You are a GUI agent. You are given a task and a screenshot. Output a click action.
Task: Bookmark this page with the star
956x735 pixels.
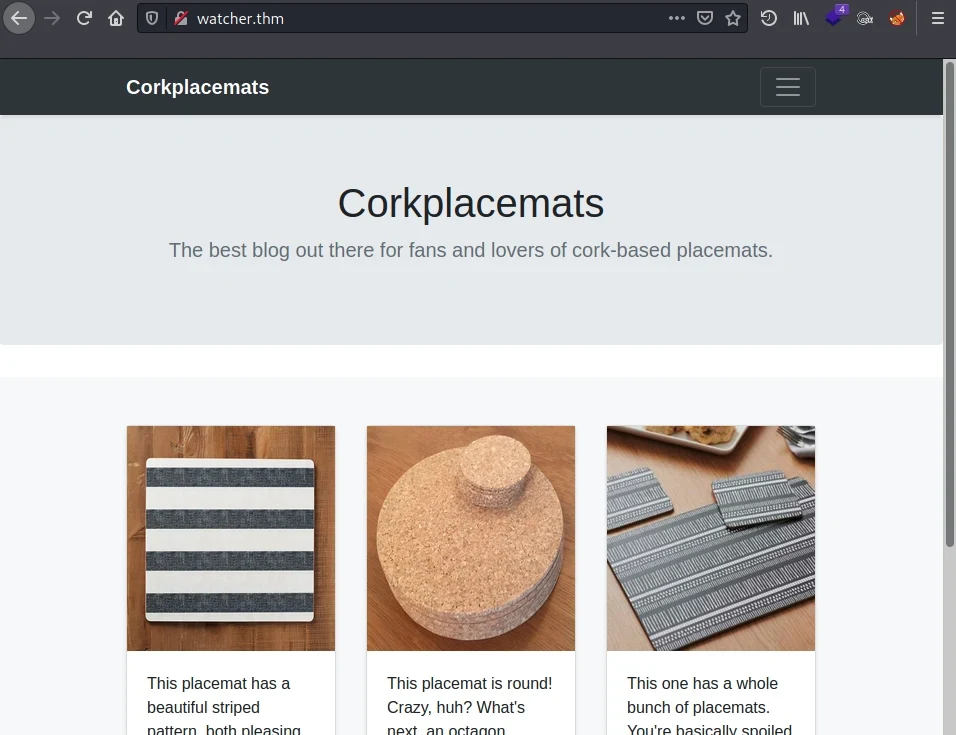pos(733,18)
